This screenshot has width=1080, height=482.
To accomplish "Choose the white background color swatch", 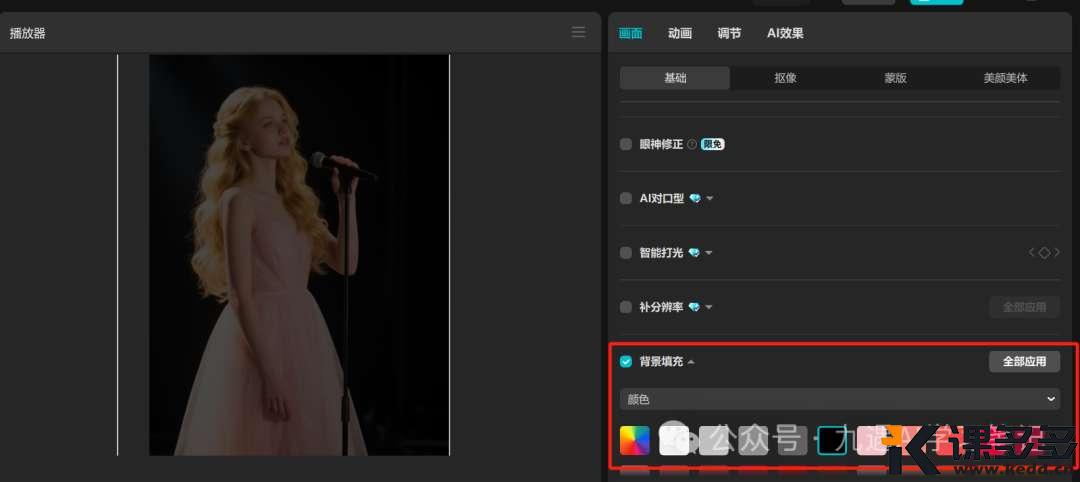I will point(674,441).
